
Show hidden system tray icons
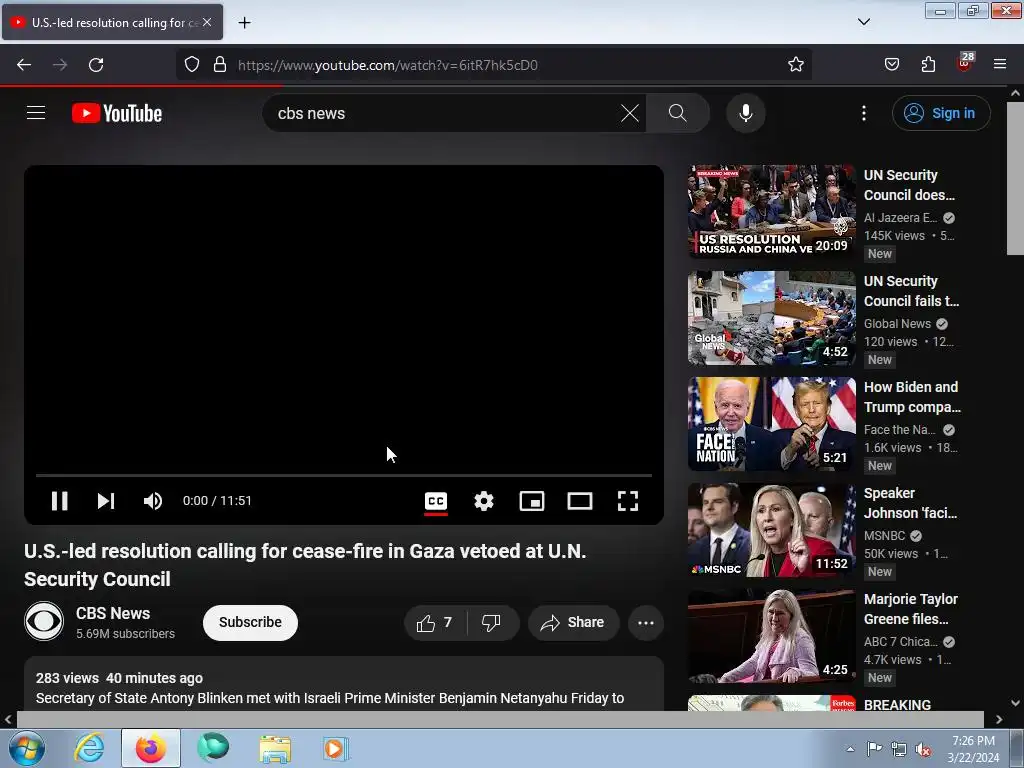click(x=850, y=749)
